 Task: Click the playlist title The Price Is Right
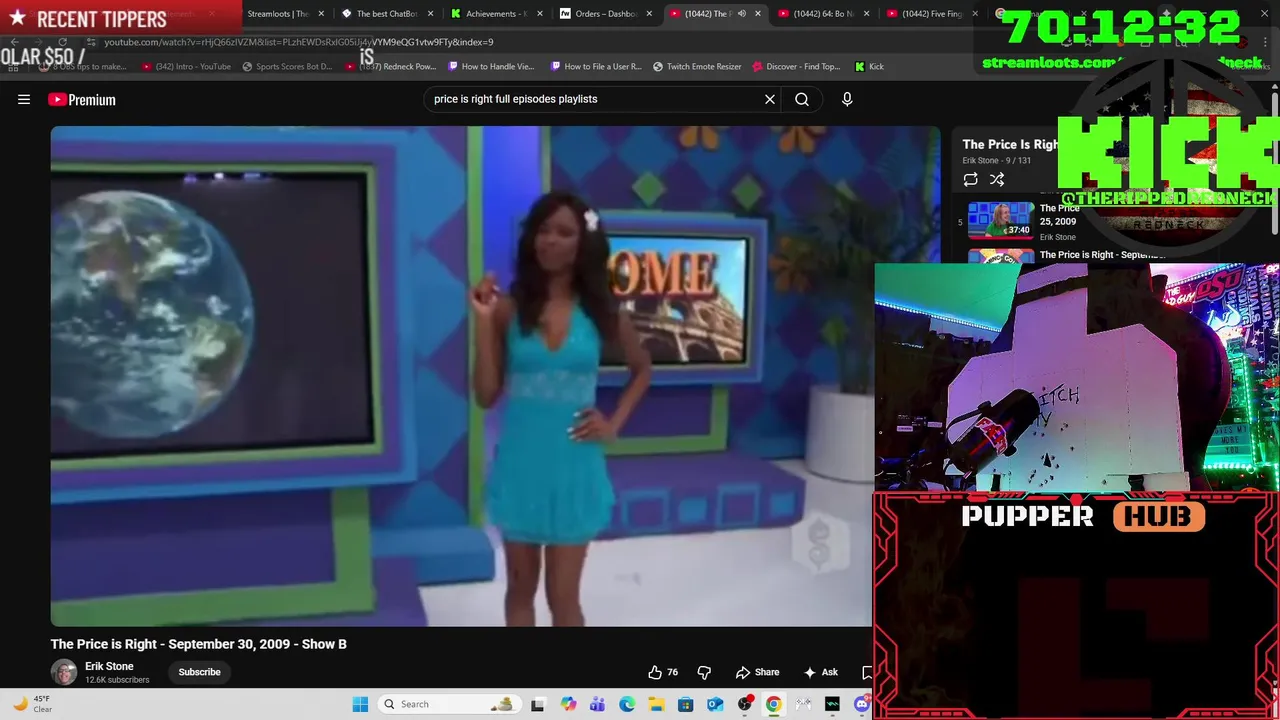[x=1011, y=144]
